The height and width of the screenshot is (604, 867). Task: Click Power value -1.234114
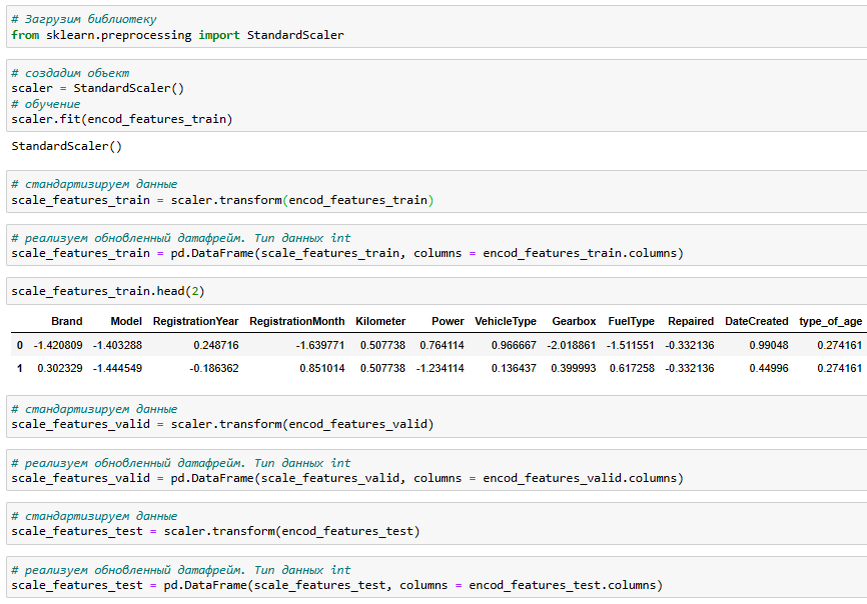click(440, 368)
